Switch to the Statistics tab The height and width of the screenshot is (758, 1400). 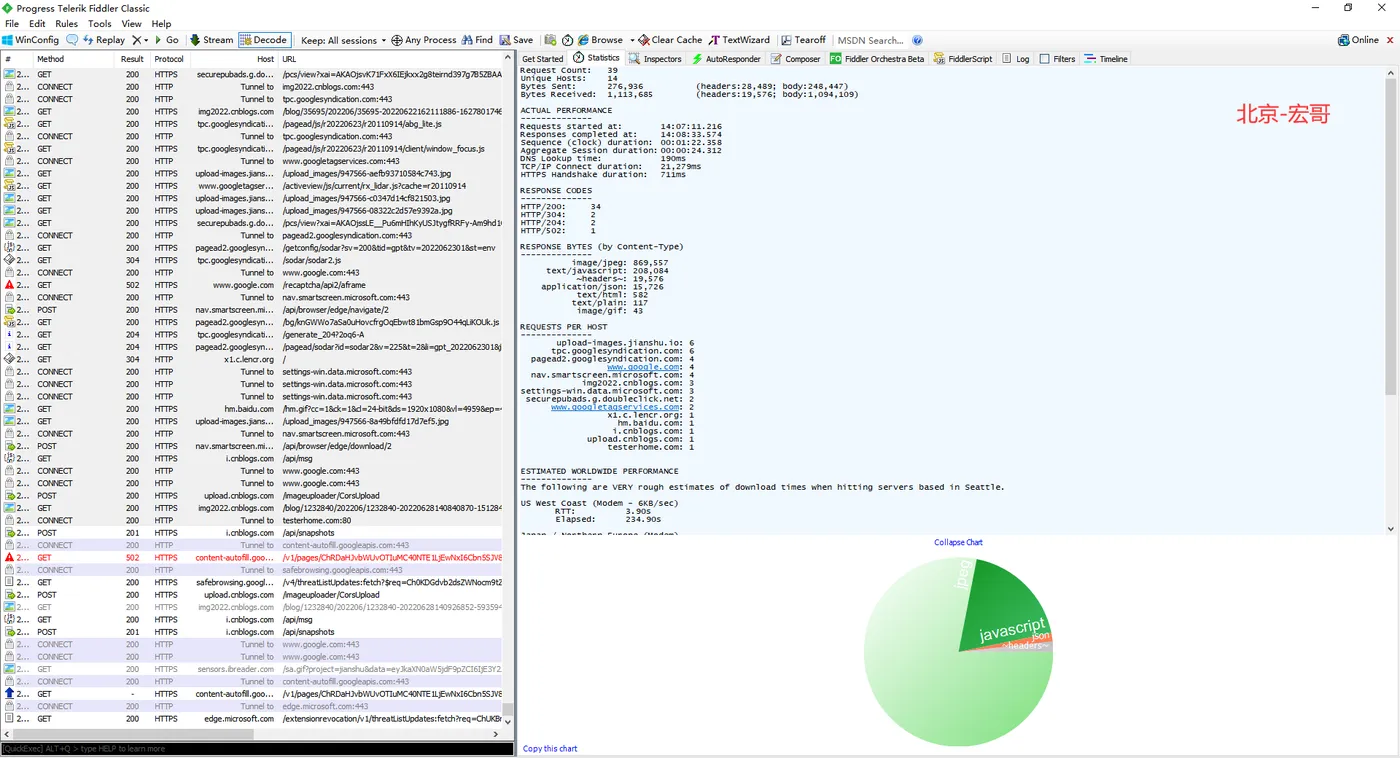[x=597, y=58]
